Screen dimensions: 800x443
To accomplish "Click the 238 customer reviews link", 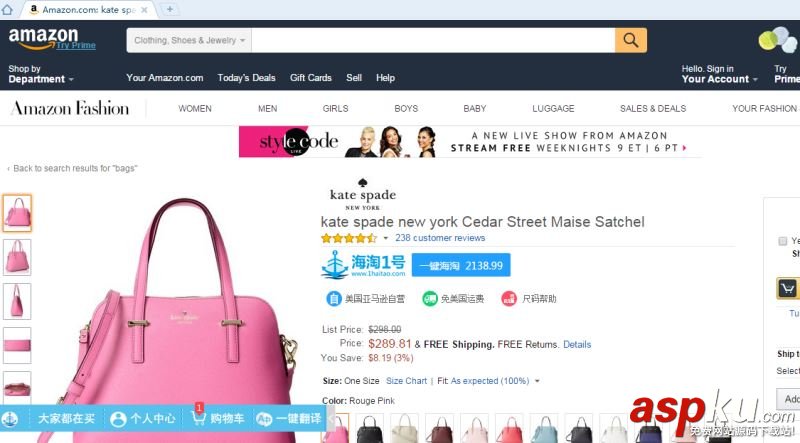I will coord(440,238).
